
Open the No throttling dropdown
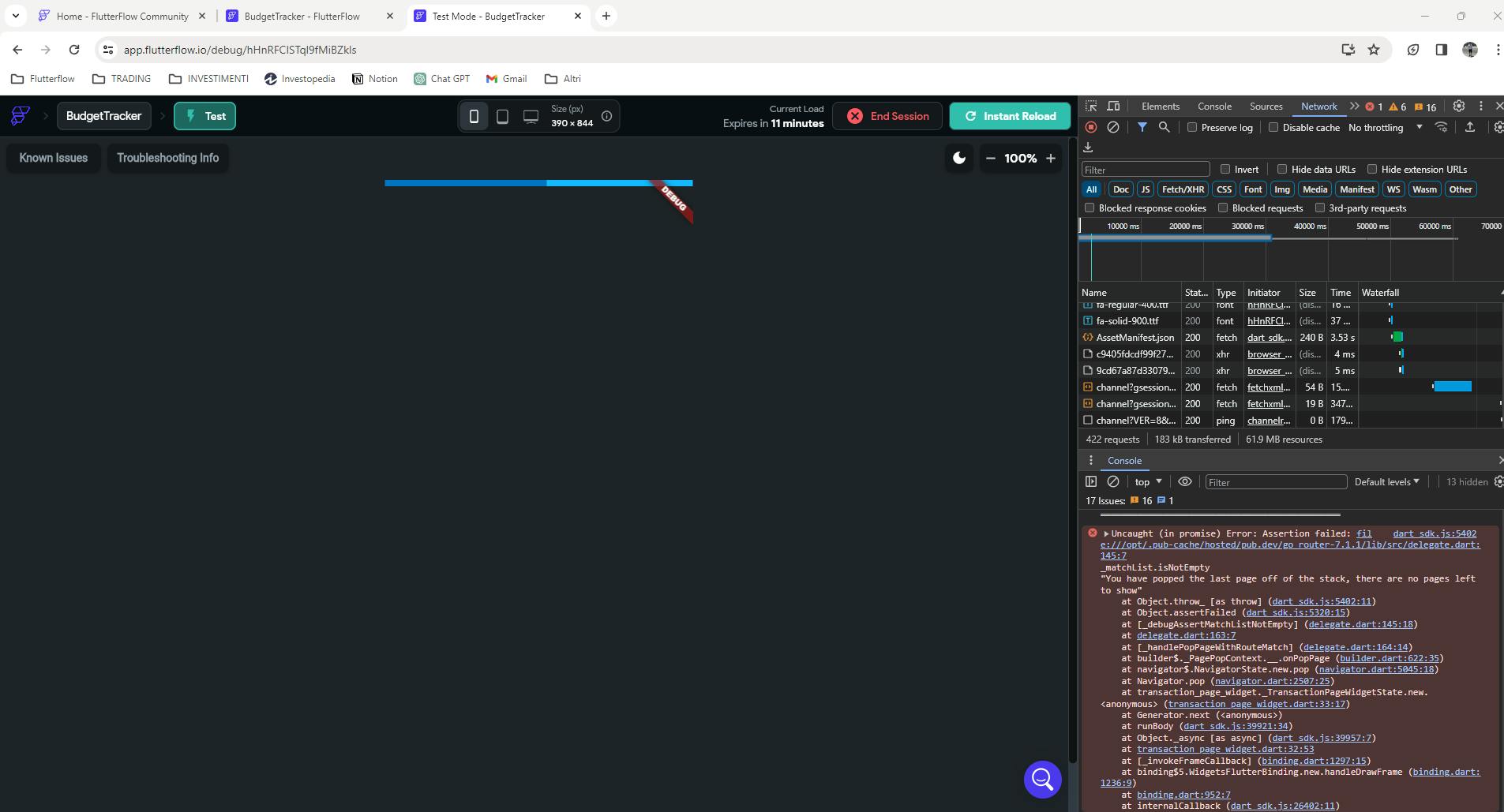click(x=1385, y=127)
